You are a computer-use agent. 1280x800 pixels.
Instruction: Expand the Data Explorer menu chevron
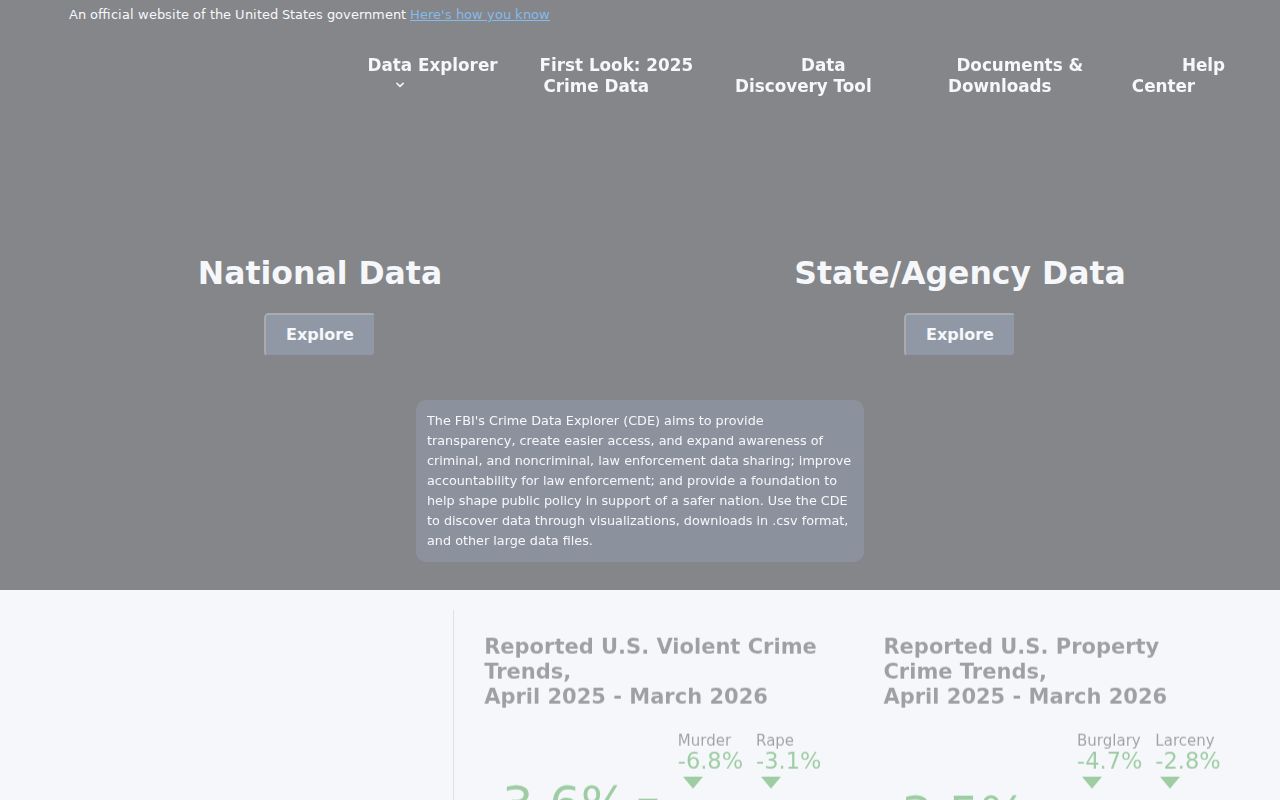(x=400, y=86)
